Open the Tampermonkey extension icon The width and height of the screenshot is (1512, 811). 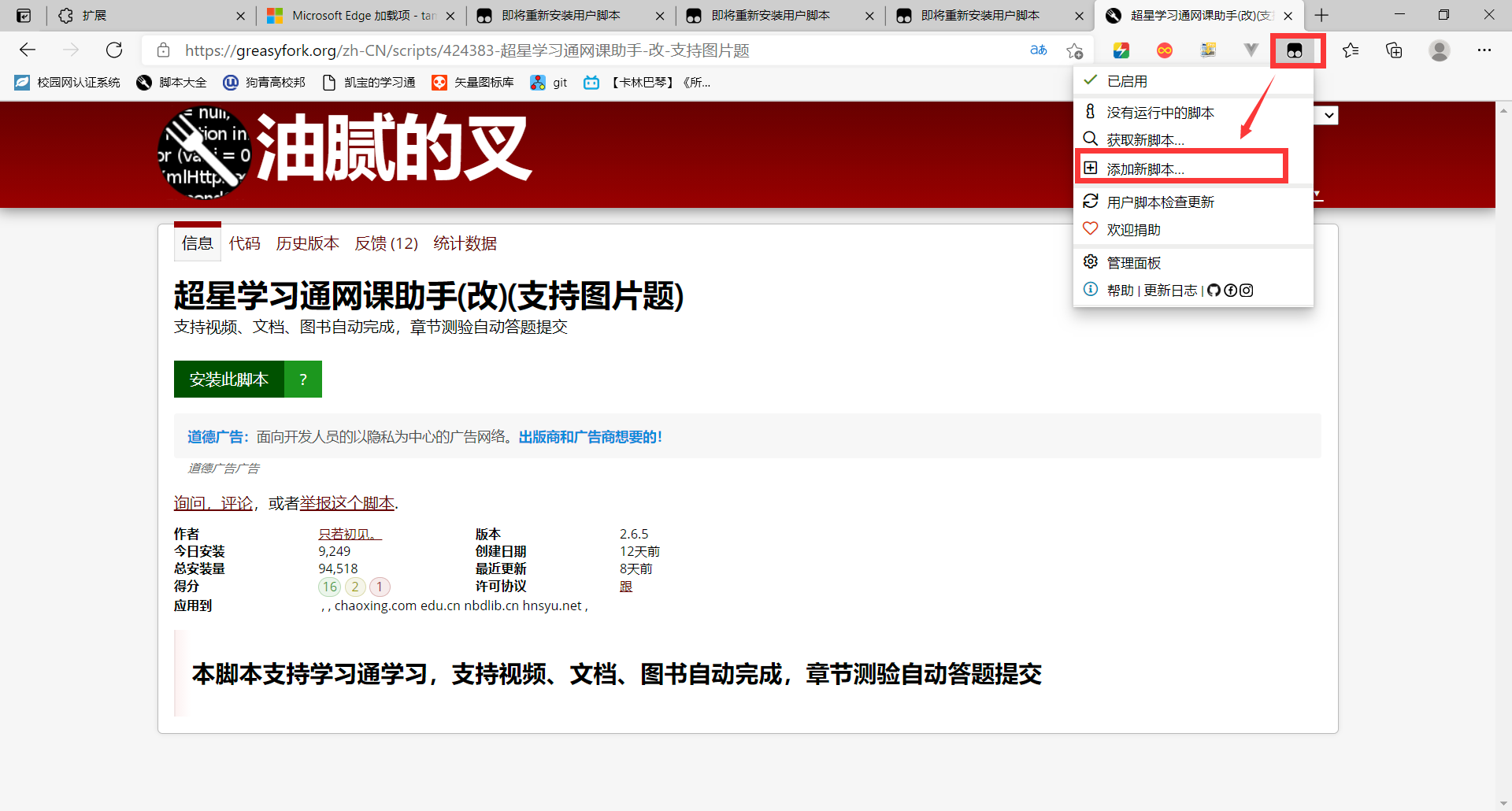(1295, 50)
